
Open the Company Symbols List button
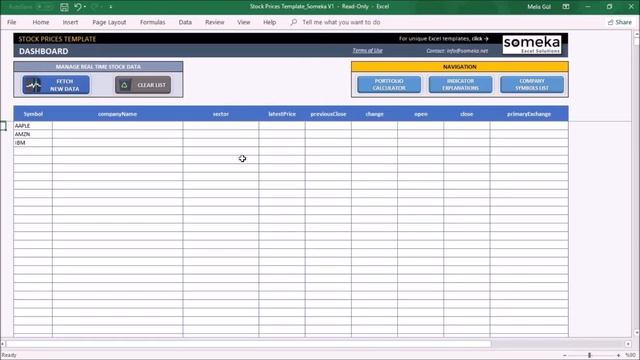pyautogui.click(x=532, y=84)
